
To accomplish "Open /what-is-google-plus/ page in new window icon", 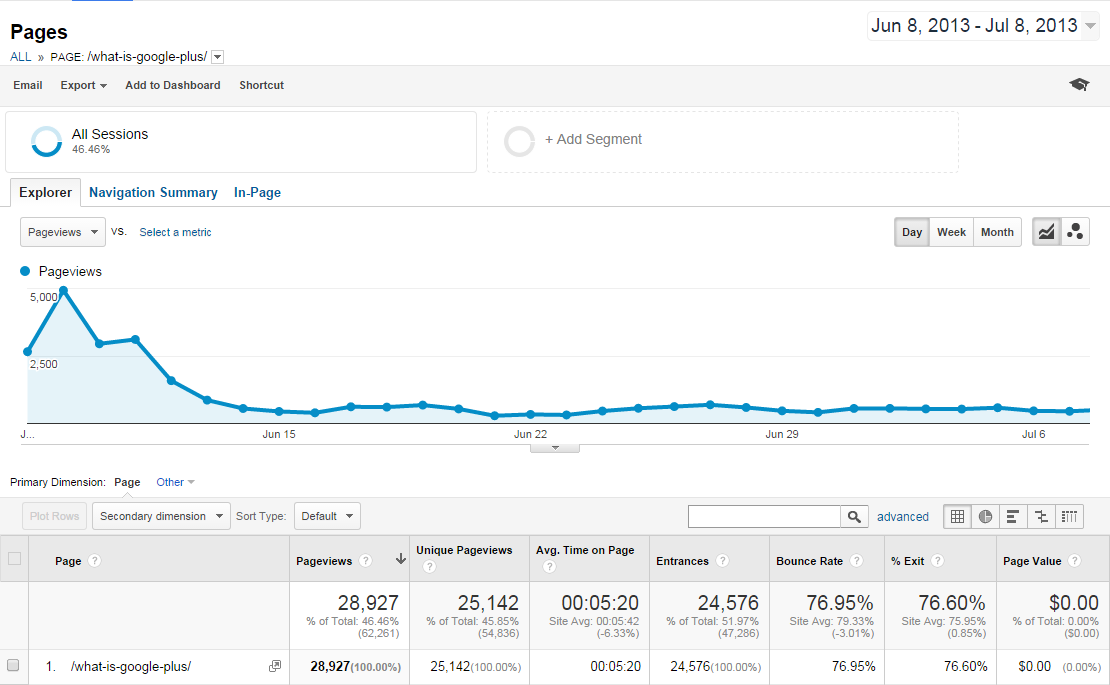I will [275, 666].
